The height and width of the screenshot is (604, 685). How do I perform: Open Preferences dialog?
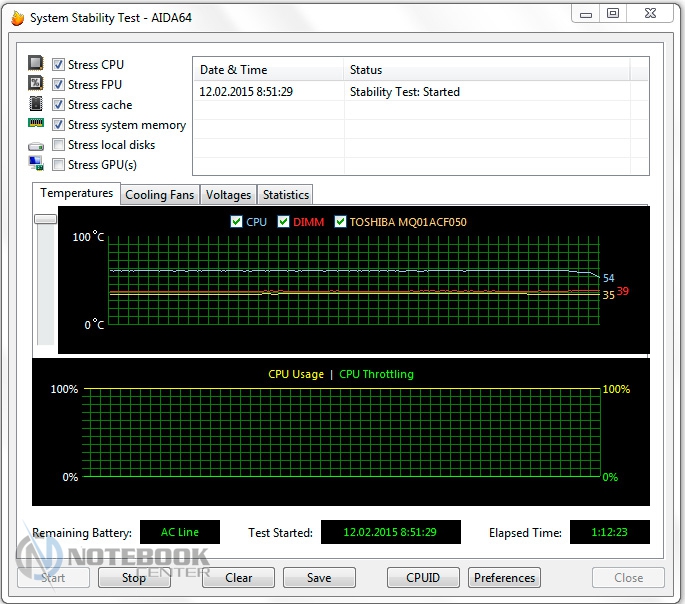pos(504,578)
